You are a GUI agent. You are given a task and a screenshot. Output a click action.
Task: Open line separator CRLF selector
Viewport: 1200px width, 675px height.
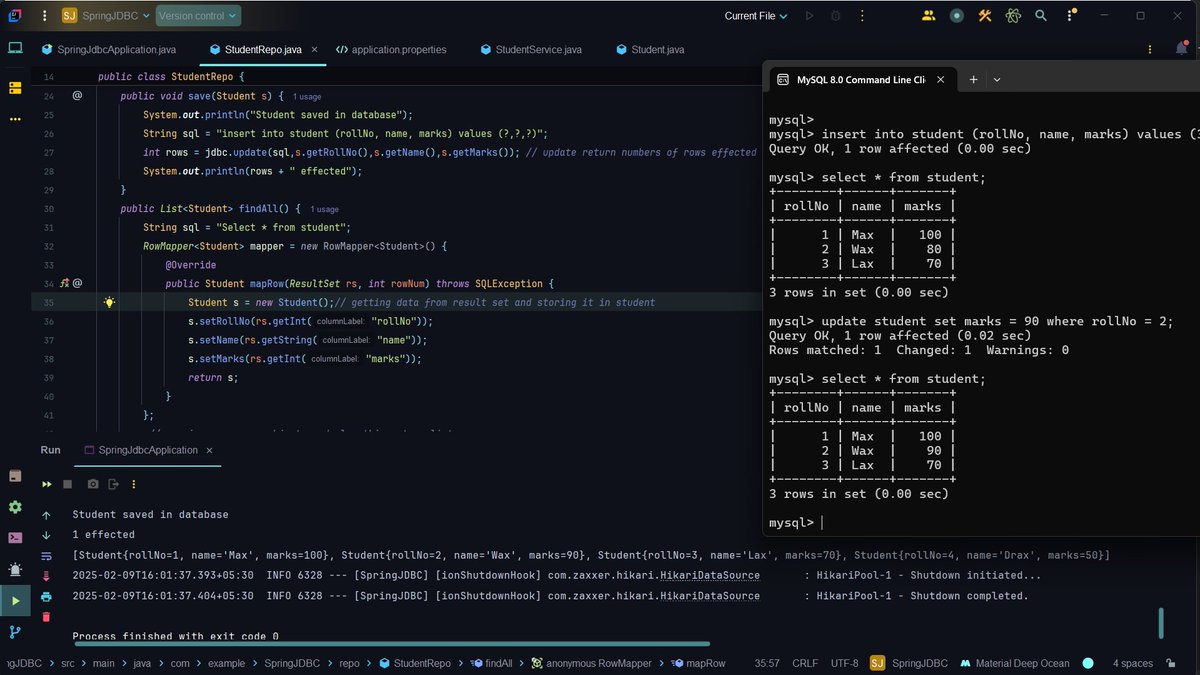(x=805, y=663)
